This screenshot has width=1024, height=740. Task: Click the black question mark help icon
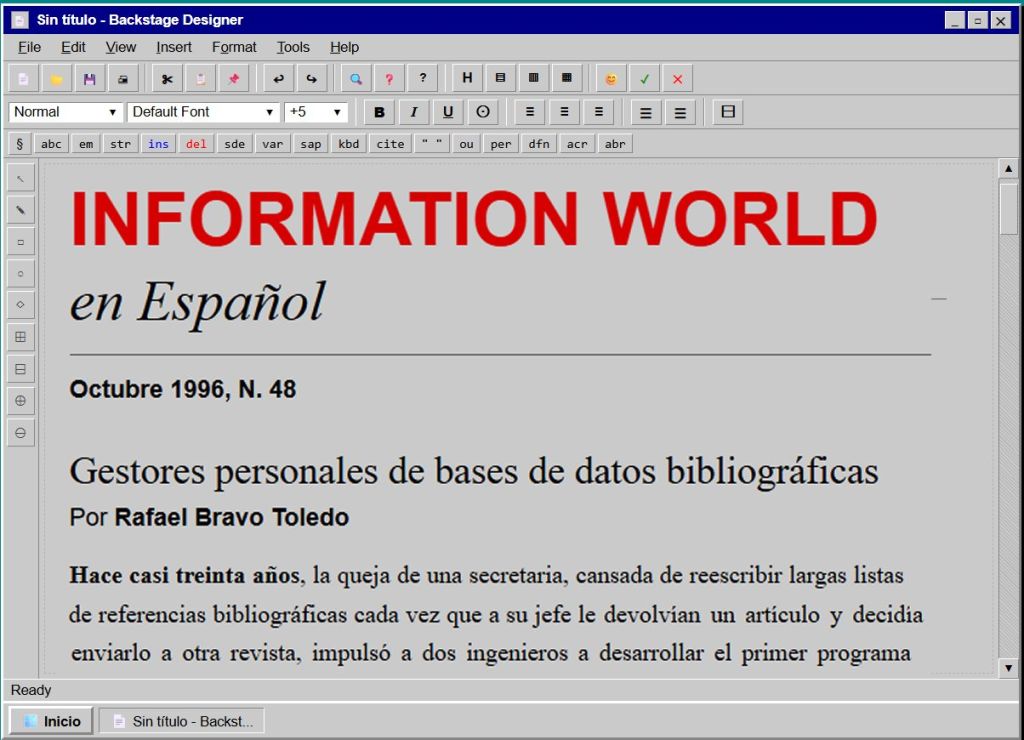[x=423, y=79]
